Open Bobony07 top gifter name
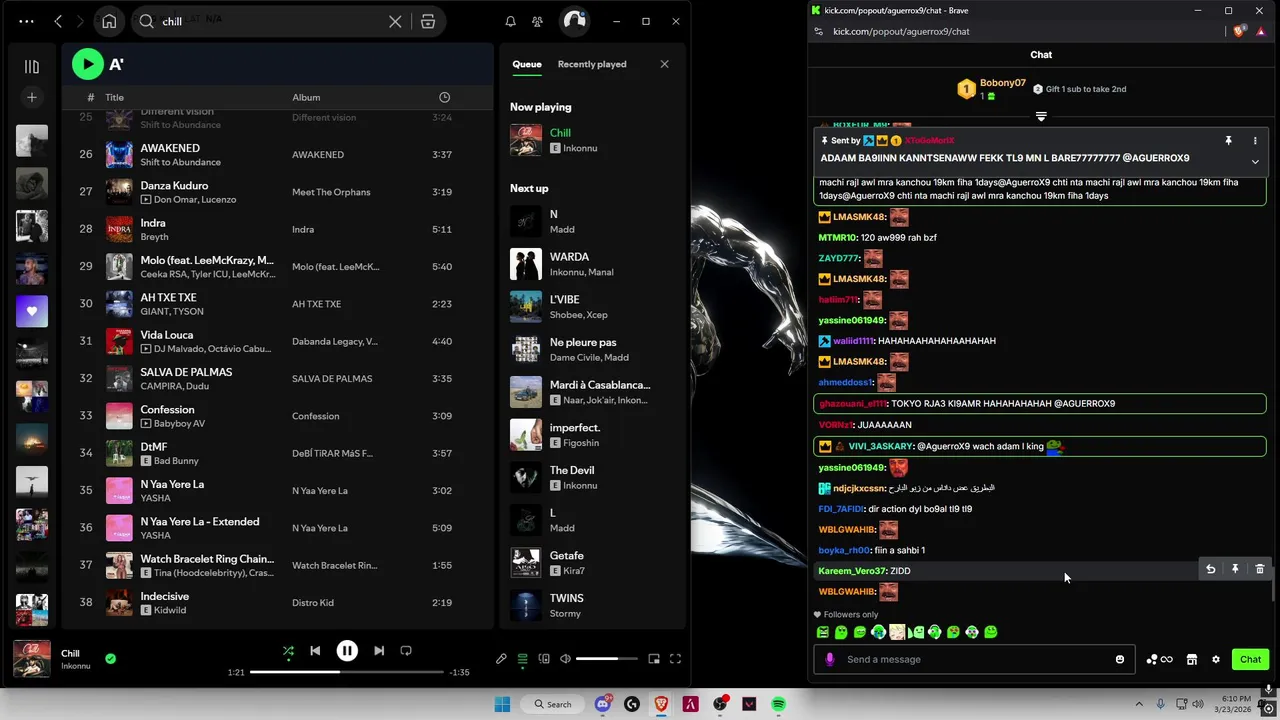Viewport: 1280px width, 720px height. coord(1003,83)
